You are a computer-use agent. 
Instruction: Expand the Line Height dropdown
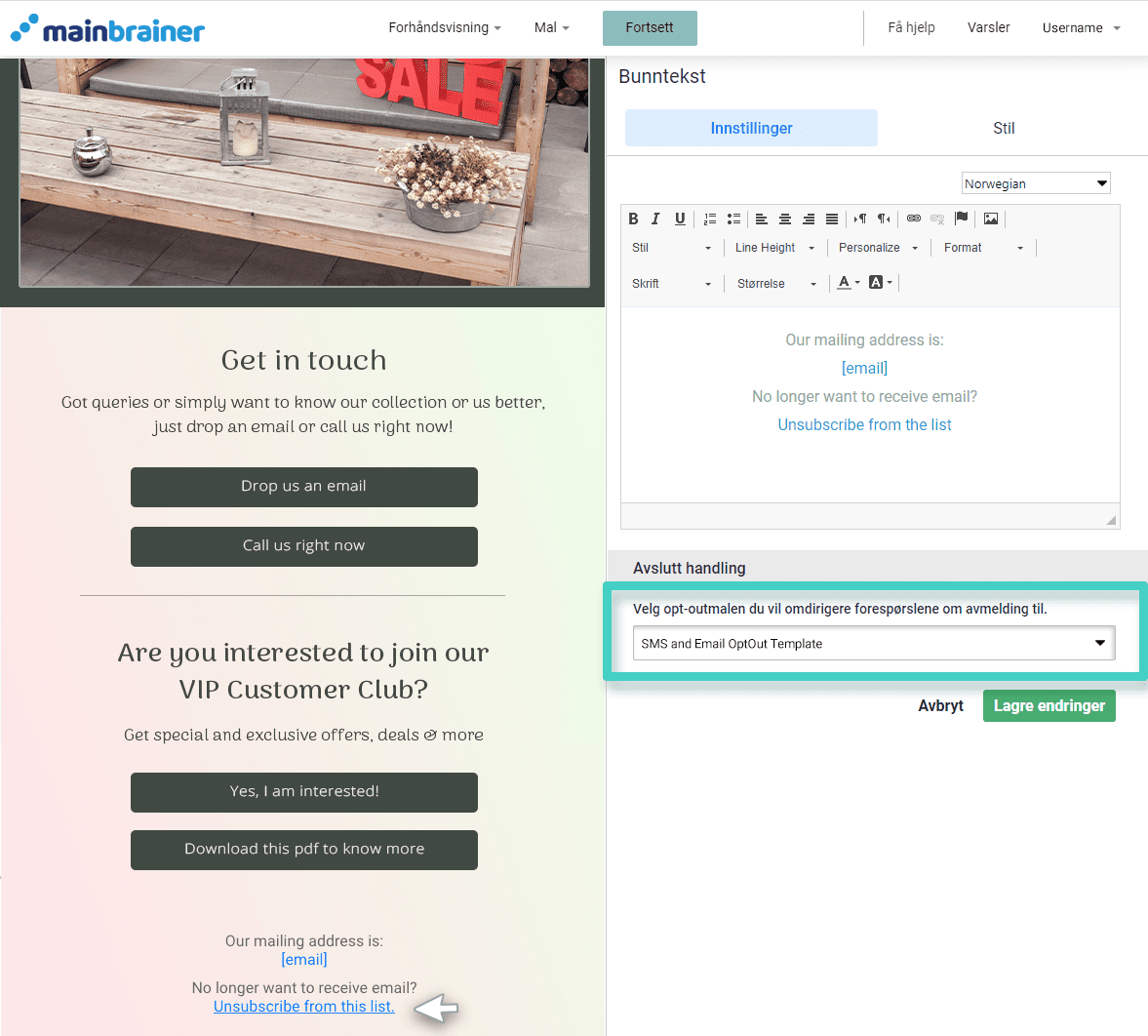pos(774,248)
